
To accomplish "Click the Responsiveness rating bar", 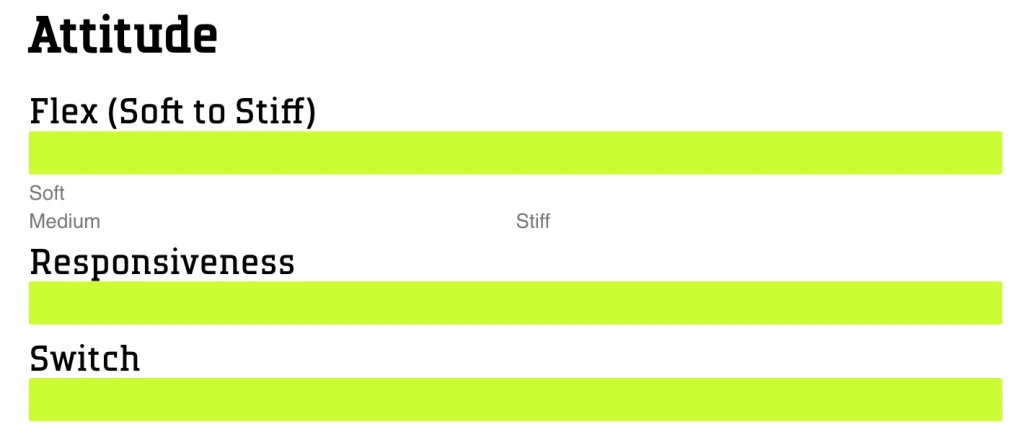I will (515, 303).
